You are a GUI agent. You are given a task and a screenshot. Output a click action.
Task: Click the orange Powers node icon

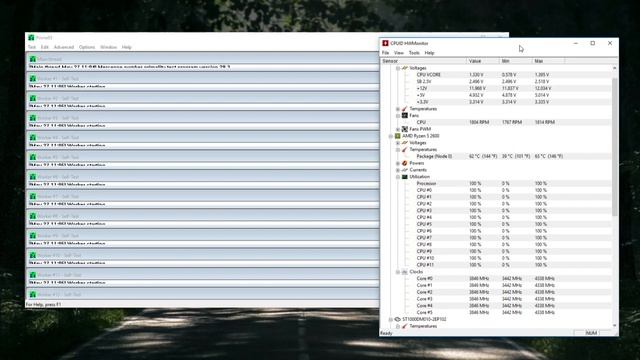tap(404, 163)
